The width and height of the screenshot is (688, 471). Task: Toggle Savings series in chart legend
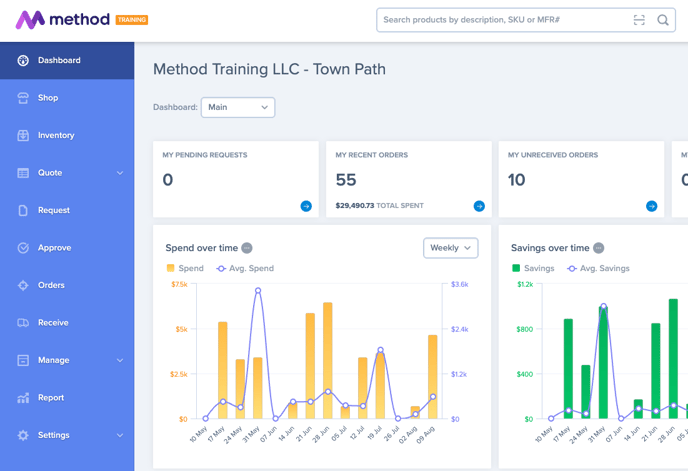pyautogui.click(x=533, y=268)
